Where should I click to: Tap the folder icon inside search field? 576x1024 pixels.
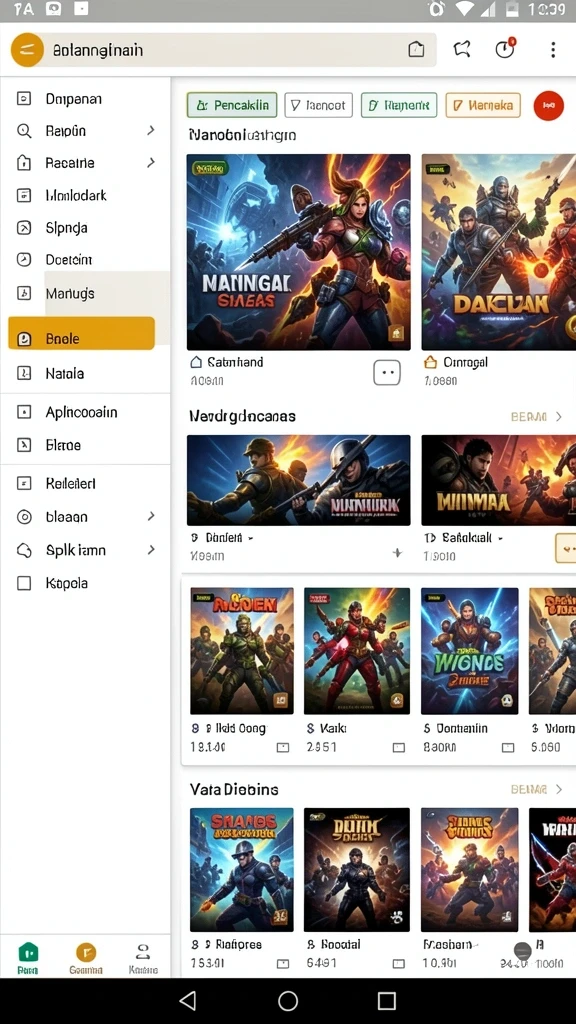coord(416,50)
